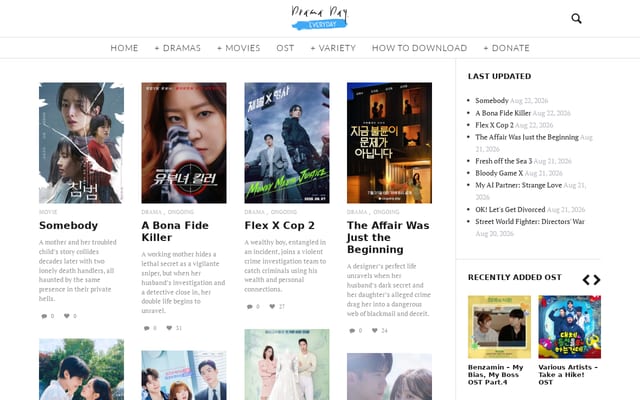Open the Flex X Cop 2 title link
640x400 pixels.
click(x=280, y=225)
